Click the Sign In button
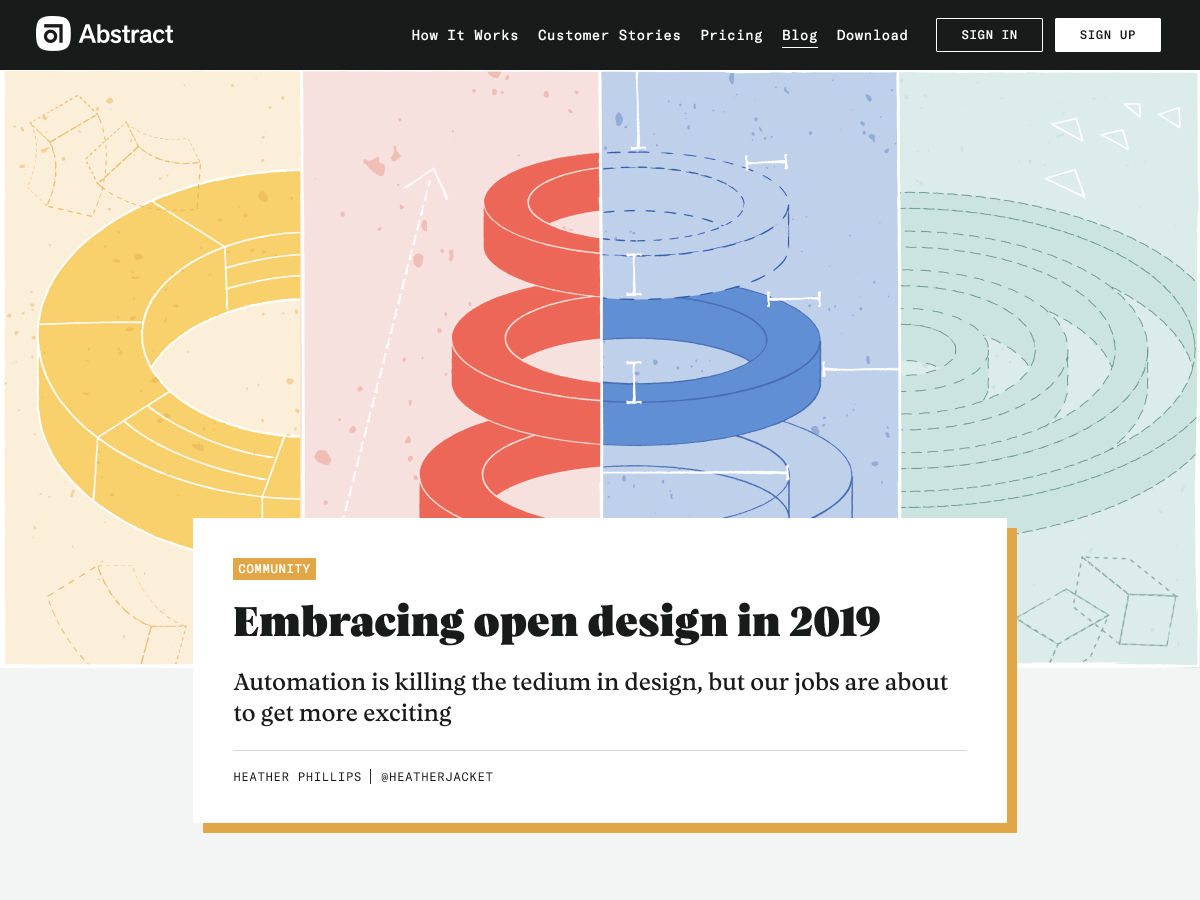Image resolution: width=1200 pixels, height=900 pixels. click(x=989, y=35)
